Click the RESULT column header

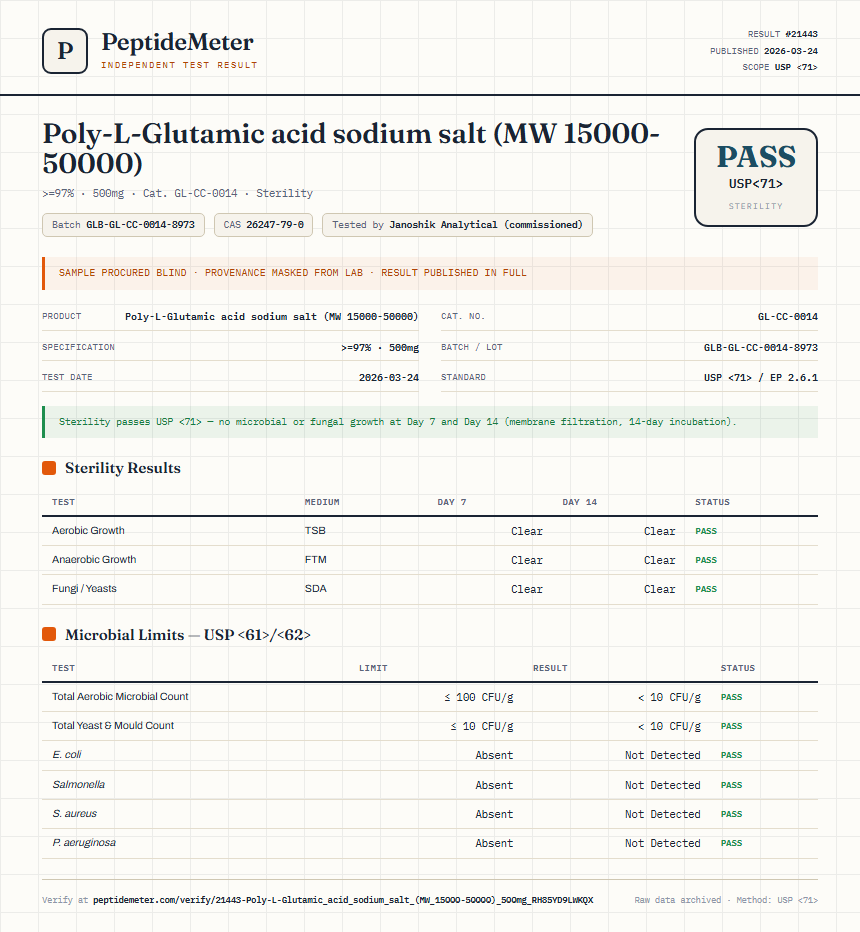click(550, 668)
